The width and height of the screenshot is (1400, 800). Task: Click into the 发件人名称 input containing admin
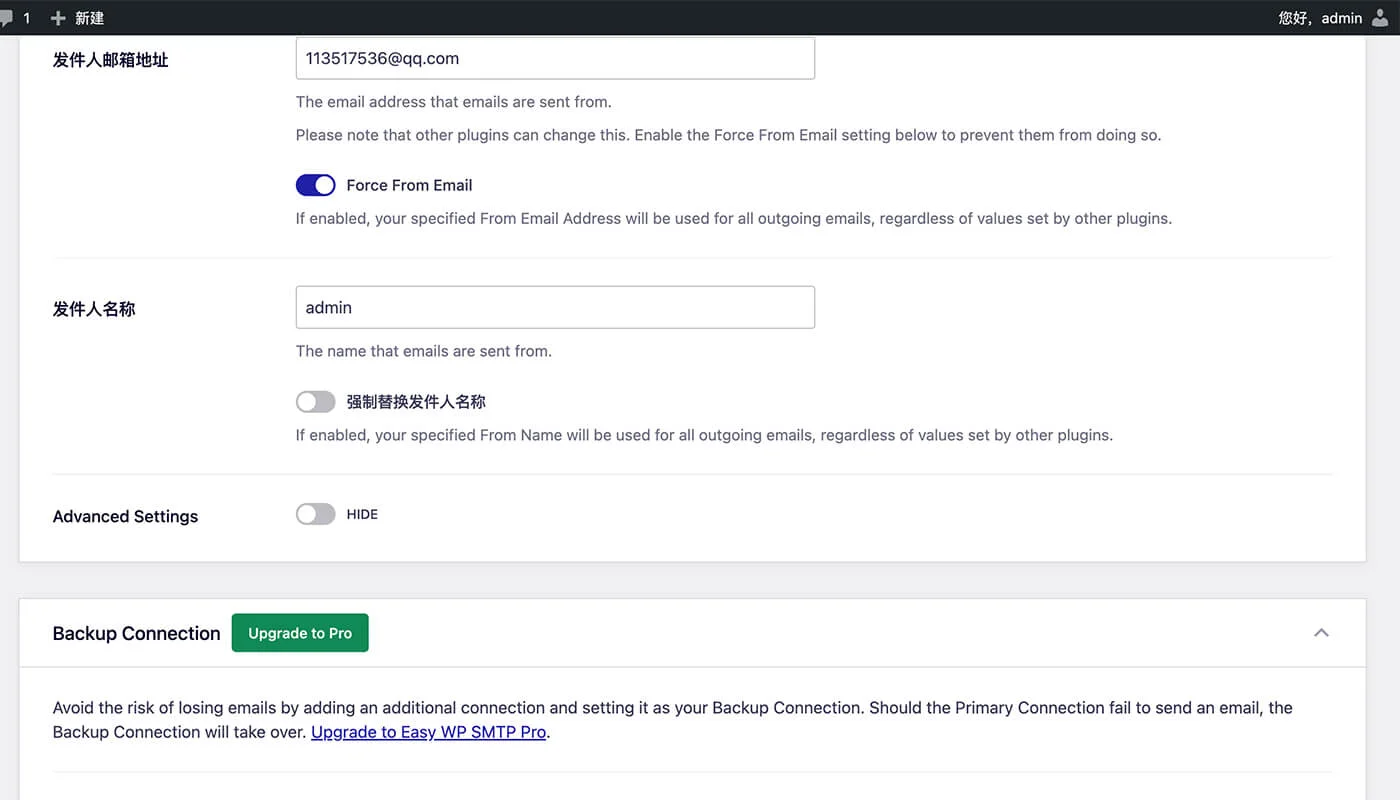click(x=555, y=308)
